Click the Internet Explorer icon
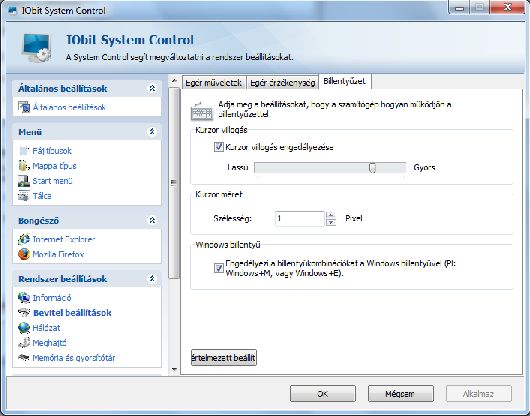The image size is (530, 416). 24,239
